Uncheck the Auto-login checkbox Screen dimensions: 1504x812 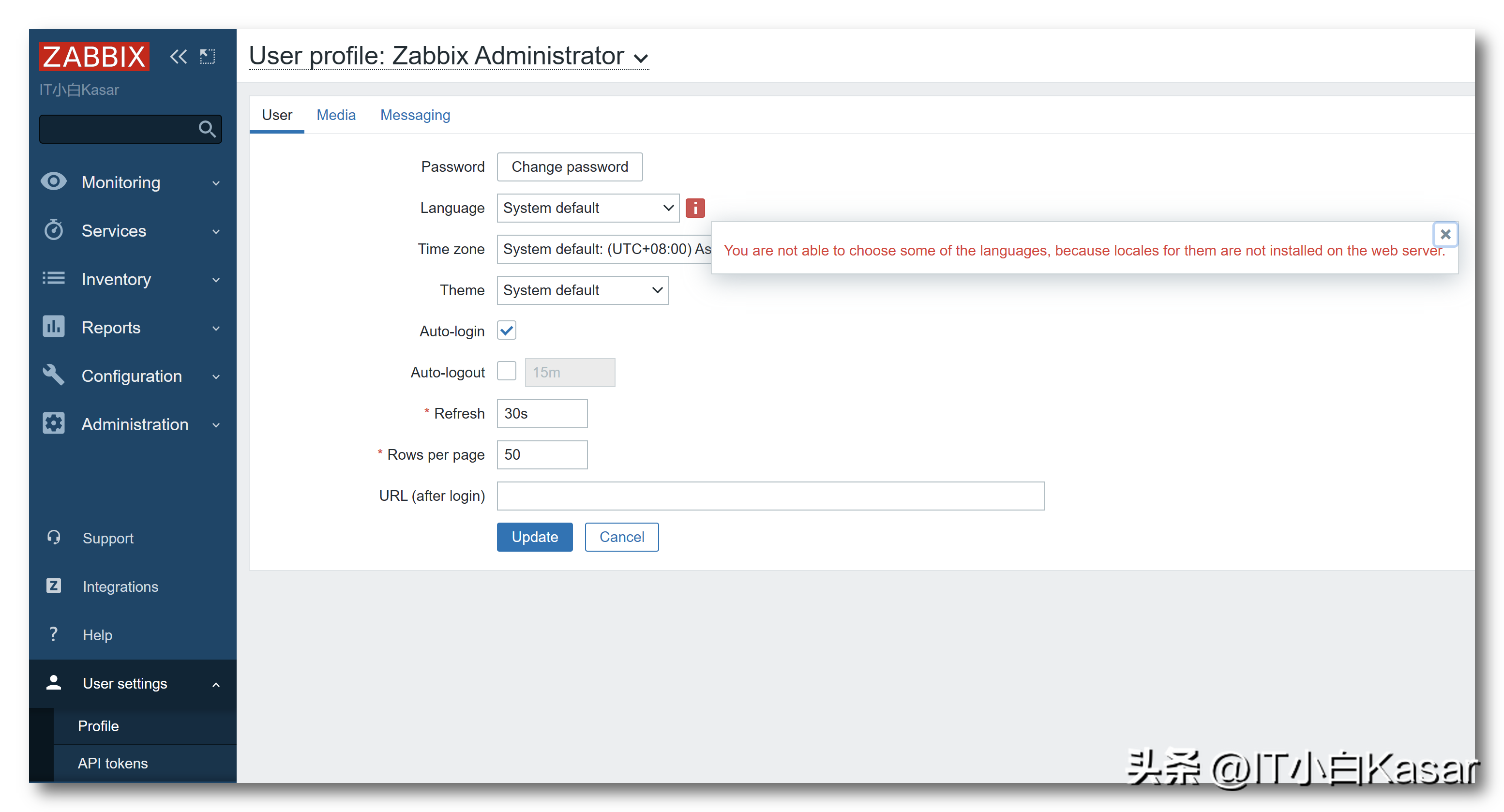tap(507, 331)
